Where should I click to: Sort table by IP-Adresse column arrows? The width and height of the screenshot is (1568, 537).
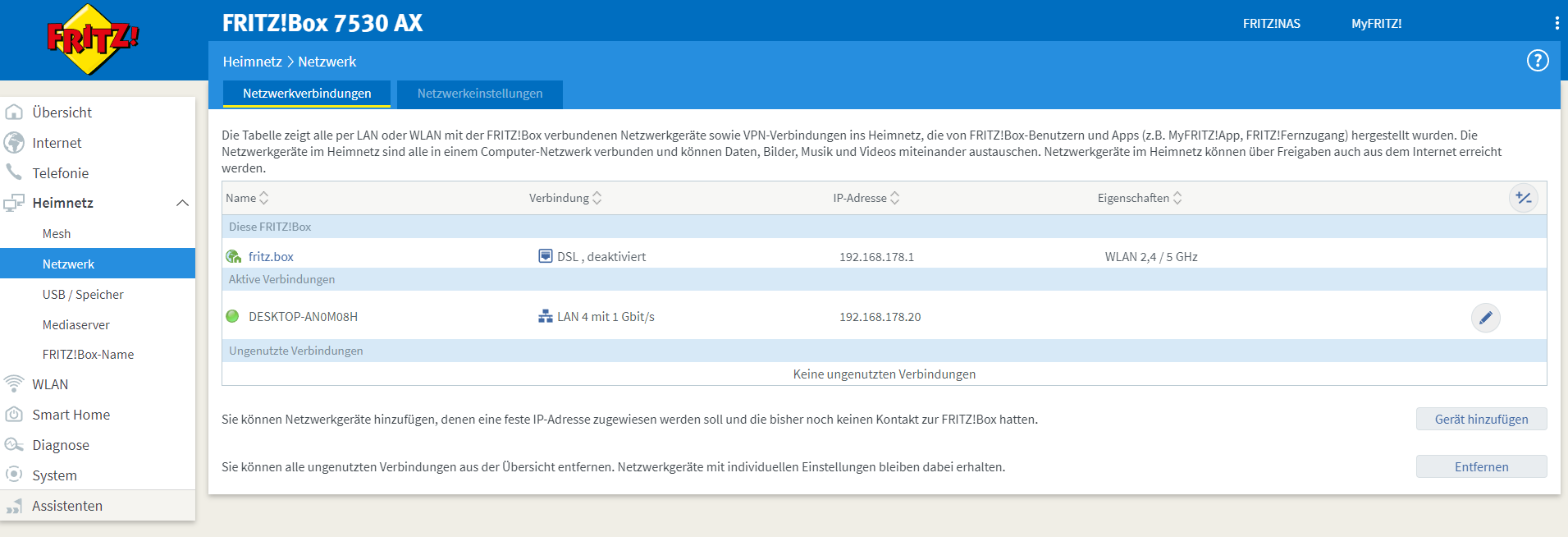pyautogui.click(x=894, y=198)
